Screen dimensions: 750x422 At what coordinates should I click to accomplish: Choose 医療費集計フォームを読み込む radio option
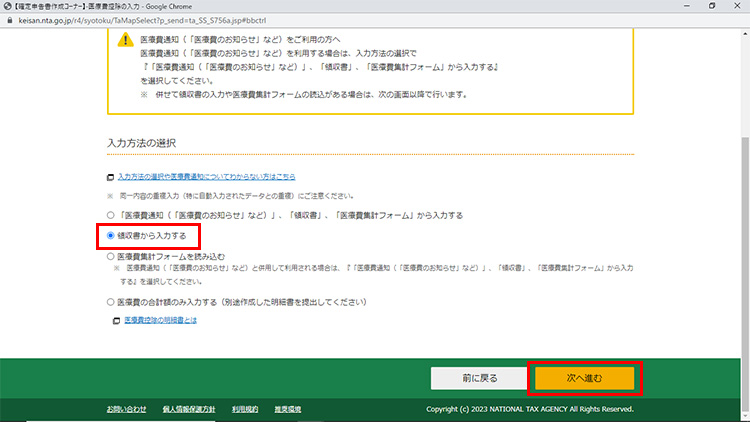click(111, 256)
